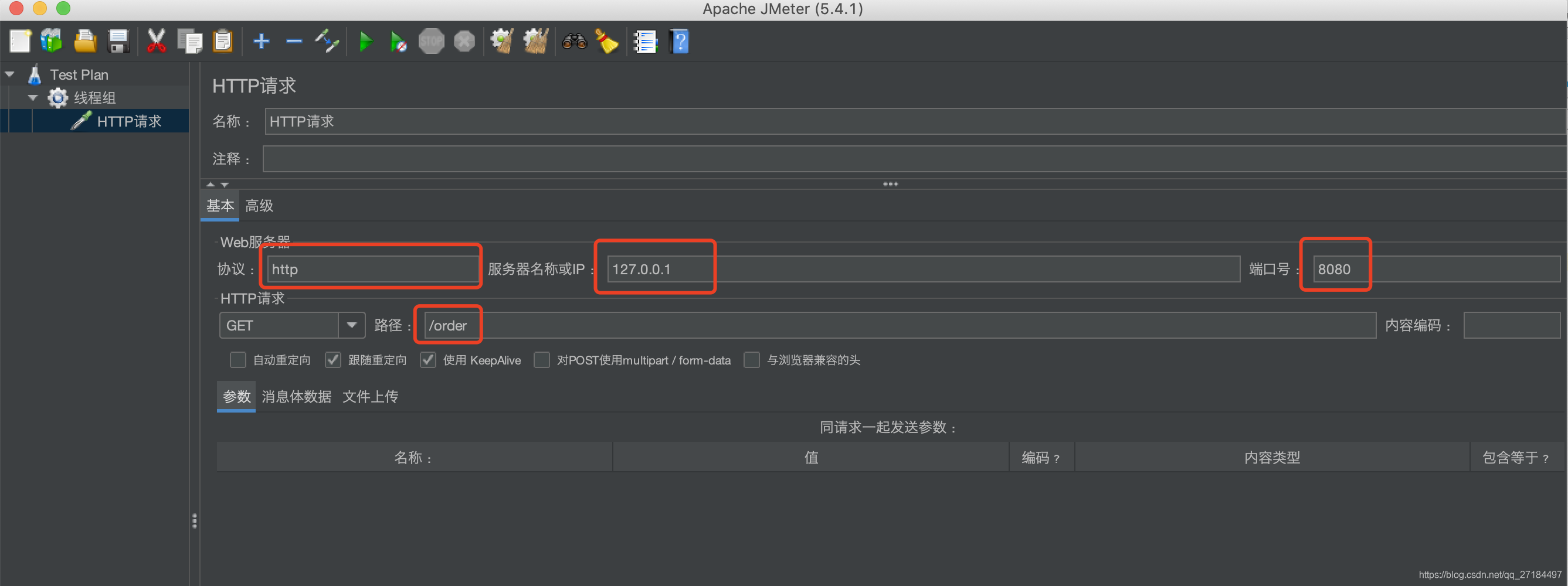Toggle 跟随重定向 checkbox
This screenshot has height=586, width=1568.
333,360
